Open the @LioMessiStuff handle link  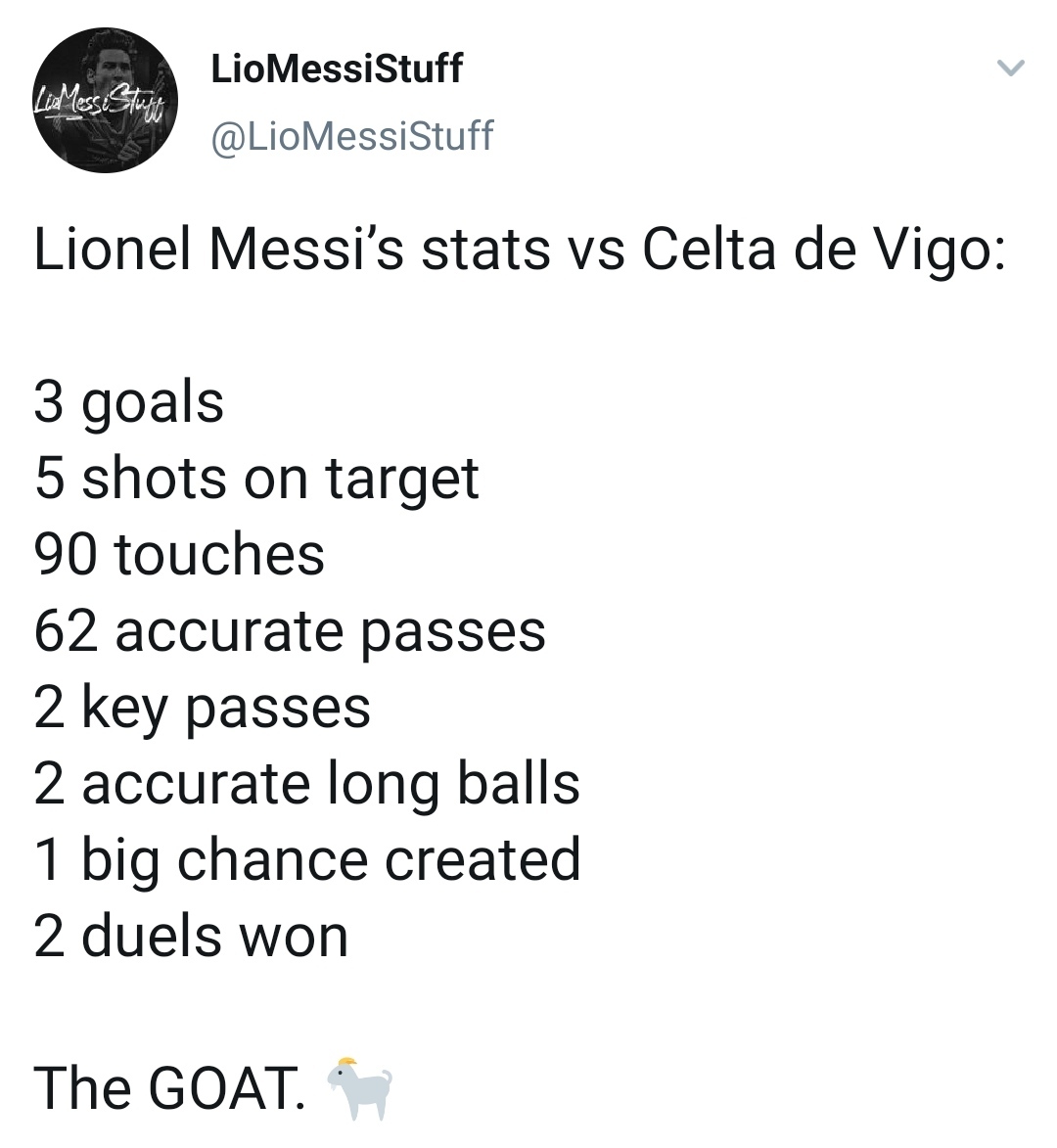point(352,136)
